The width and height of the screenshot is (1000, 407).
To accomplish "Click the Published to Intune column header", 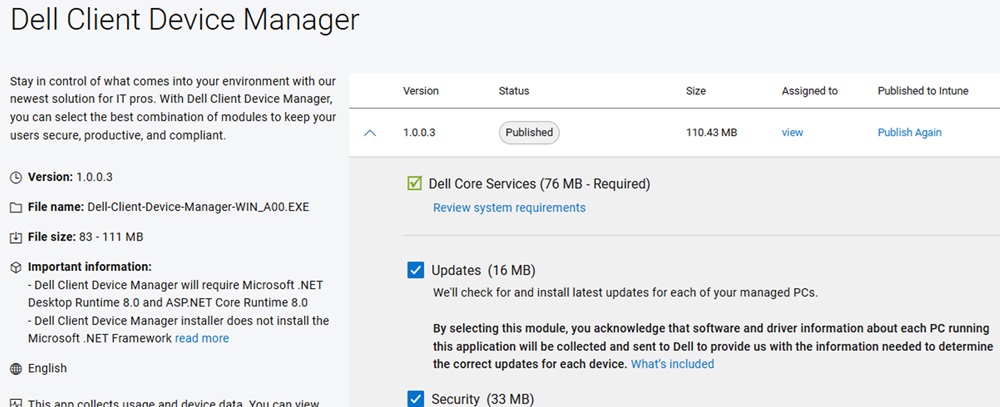I will tap(923, 91).
